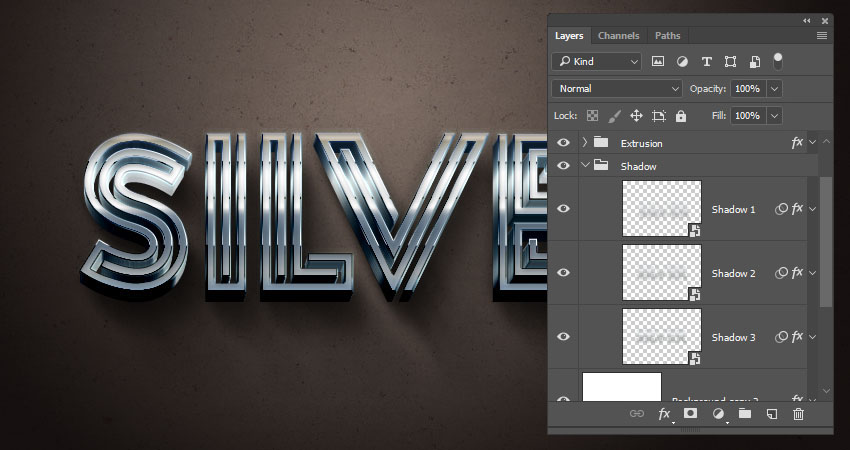Create a new group folder icon
This screenshot has height=450, width=850.
pos(745,413)
